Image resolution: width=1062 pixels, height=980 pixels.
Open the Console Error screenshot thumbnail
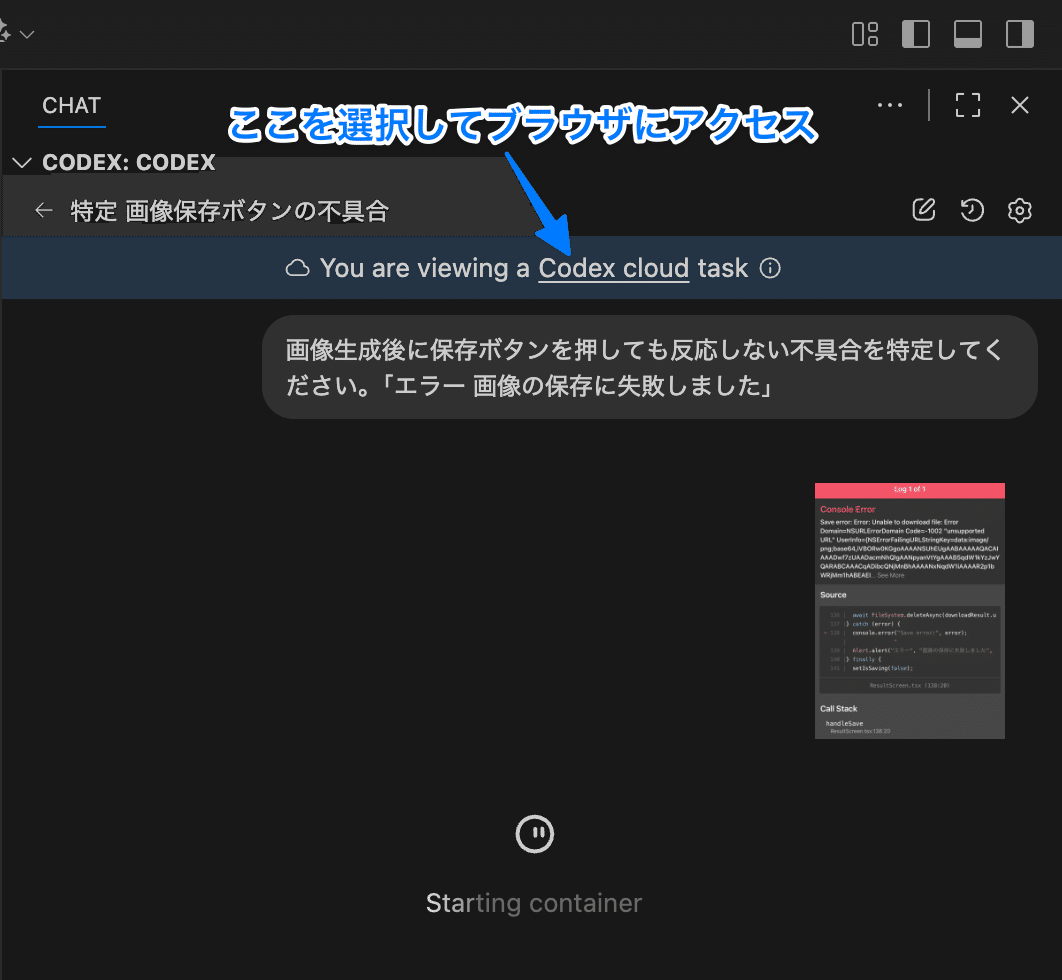click(x=909, y=610)
